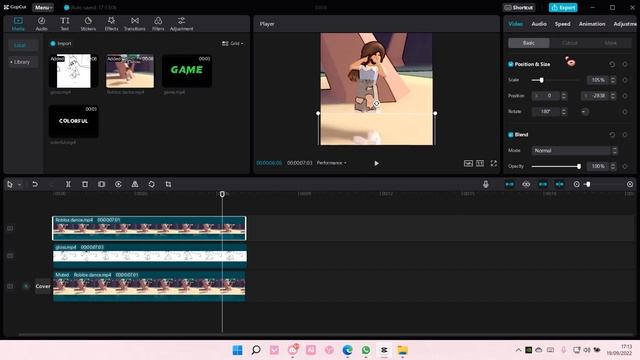Image resolution: width=640 pixels, height=360 pixels.
Task: Reset Position & Size settings
Action: point(612,64)
